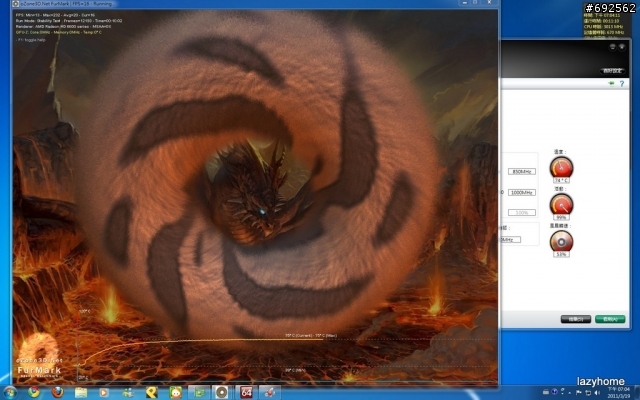Click the 1000MHz memory clock field
This screenshot has height=400, width=640.
pos(522,192)
